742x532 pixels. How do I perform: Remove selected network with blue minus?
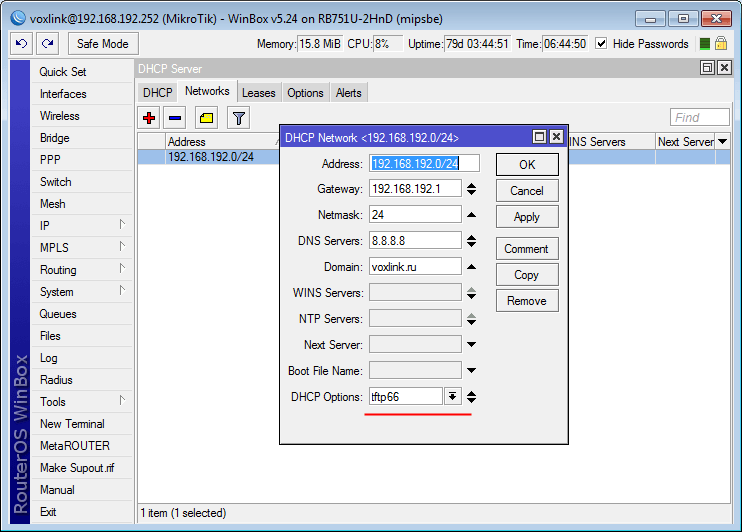[175, 118]
